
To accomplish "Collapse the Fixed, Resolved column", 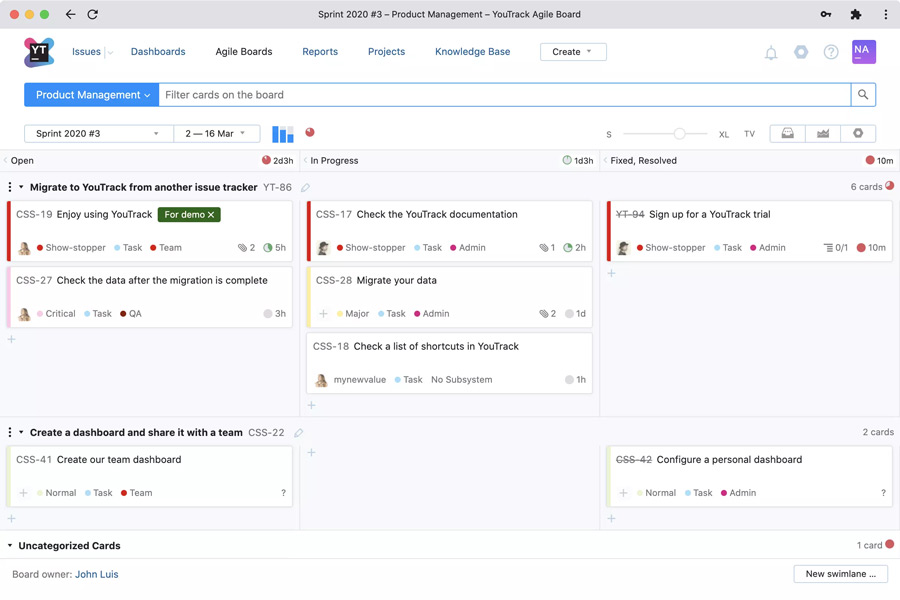I will (605, 161).
